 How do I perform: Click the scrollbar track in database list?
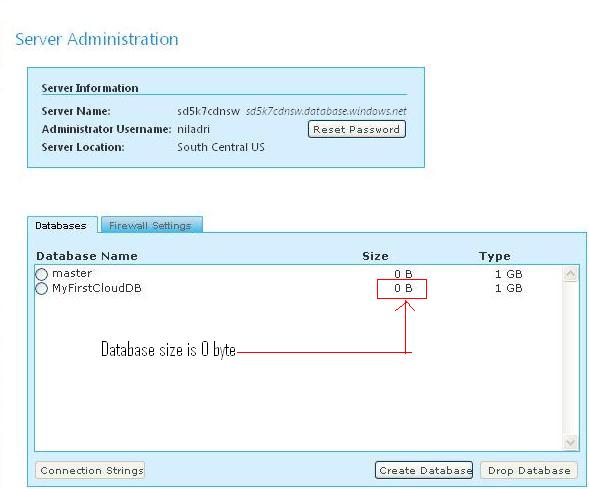[570, 358]
